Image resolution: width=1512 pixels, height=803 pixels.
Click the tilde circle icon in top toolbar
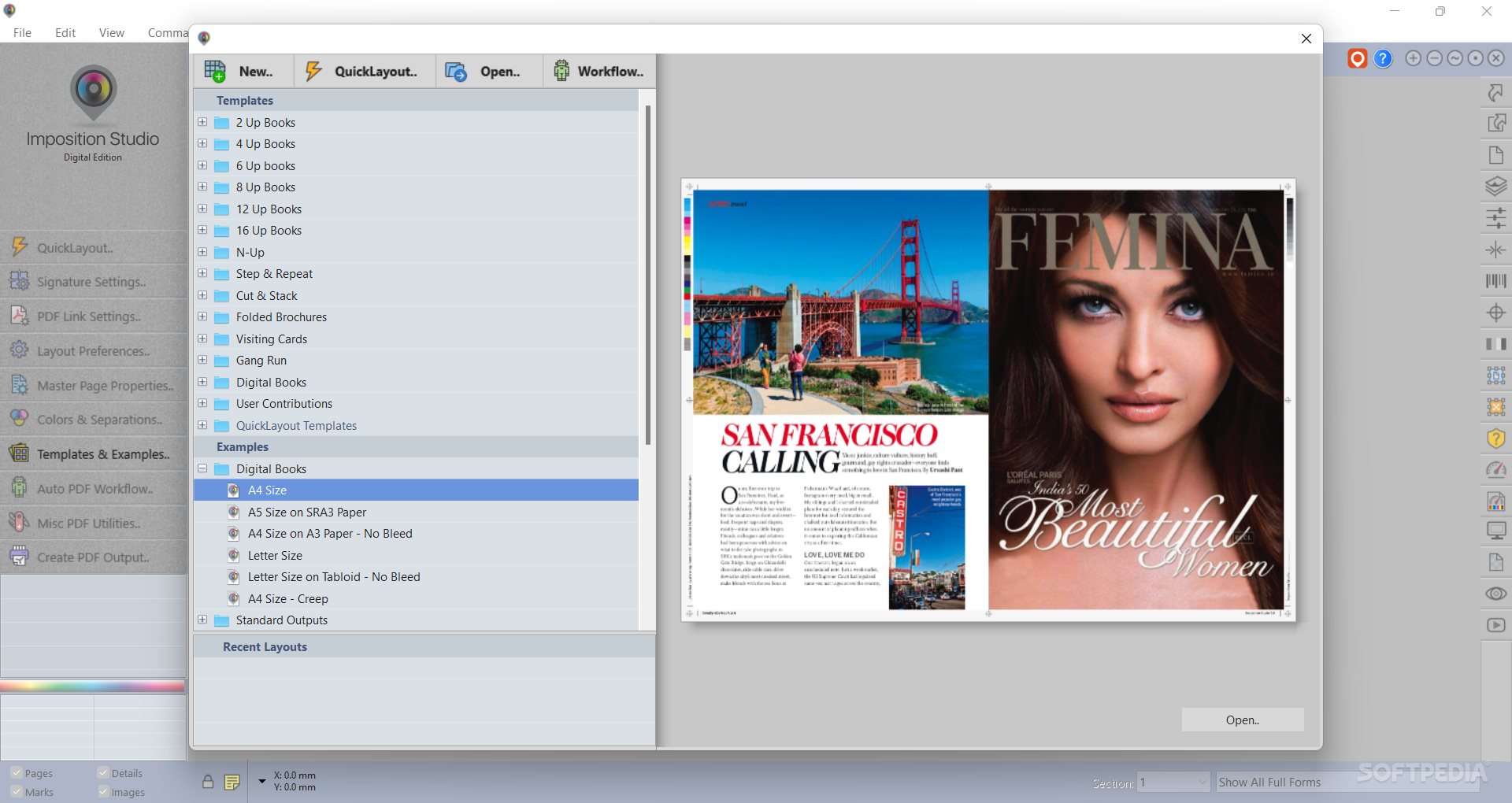[1455, 58]
